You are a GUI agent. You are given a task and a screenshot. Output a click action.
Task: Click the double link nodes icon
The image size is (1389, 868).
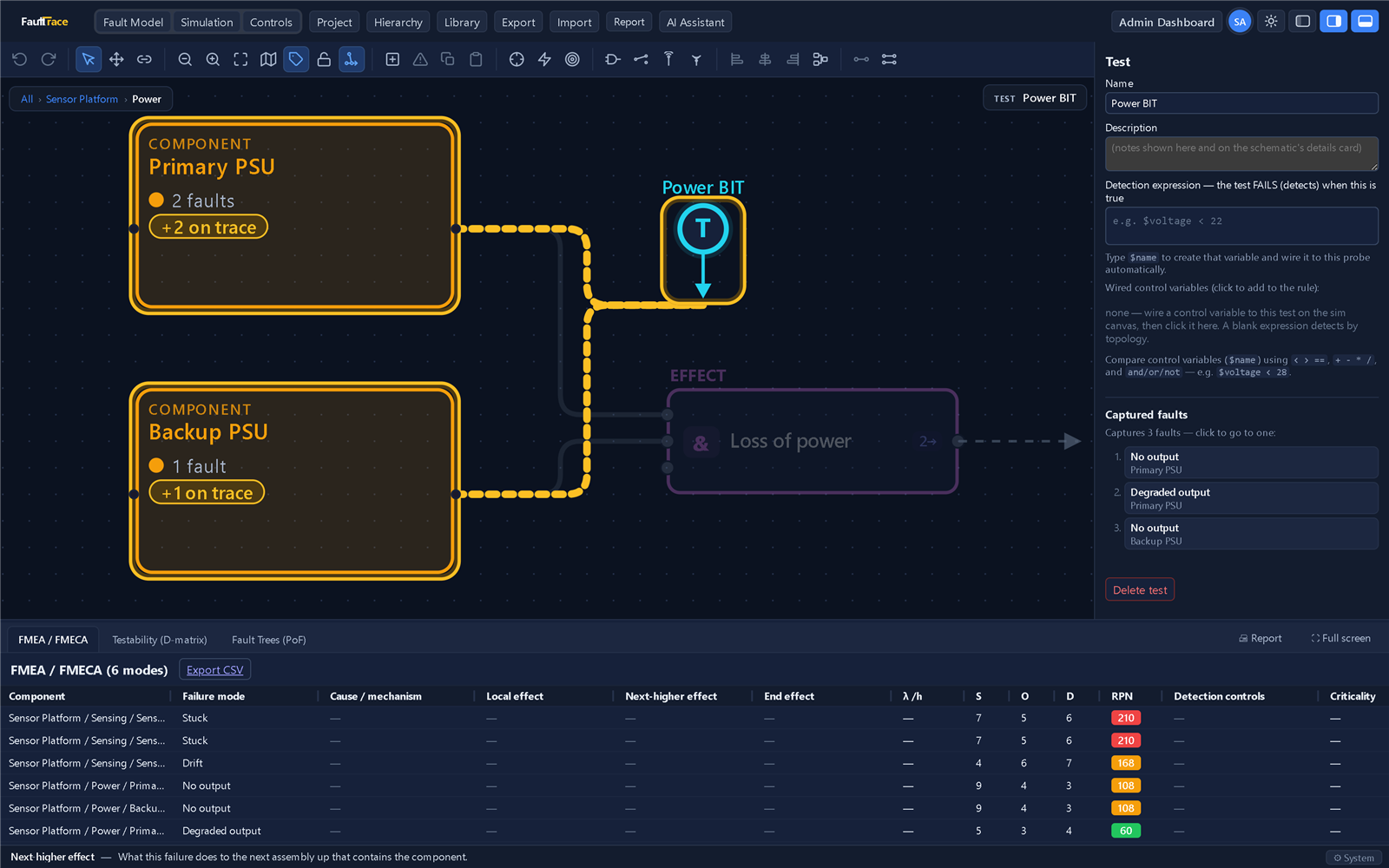coord(889,59)
